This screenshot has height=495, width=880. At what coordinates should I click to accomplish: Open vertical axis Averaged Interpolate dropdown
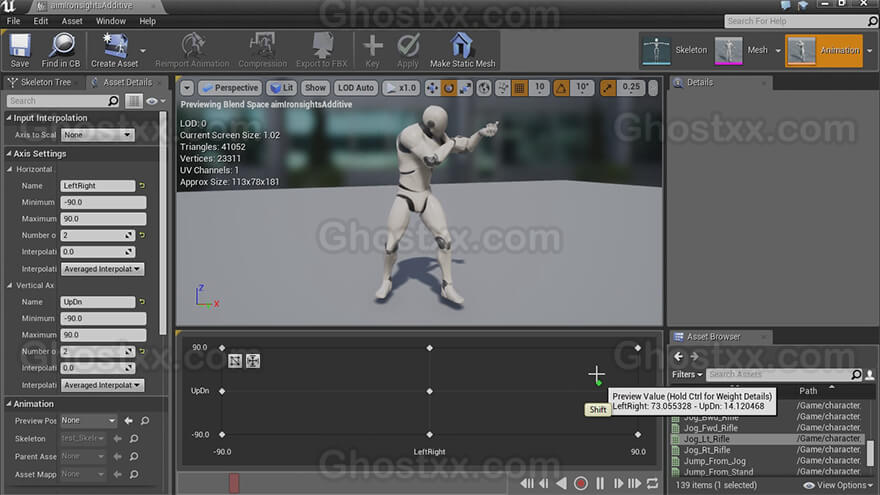(102, 386)
